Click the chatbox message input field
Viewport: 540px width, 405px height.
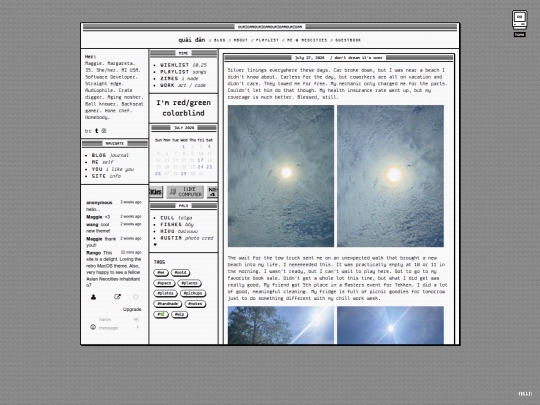coord(116,328)
